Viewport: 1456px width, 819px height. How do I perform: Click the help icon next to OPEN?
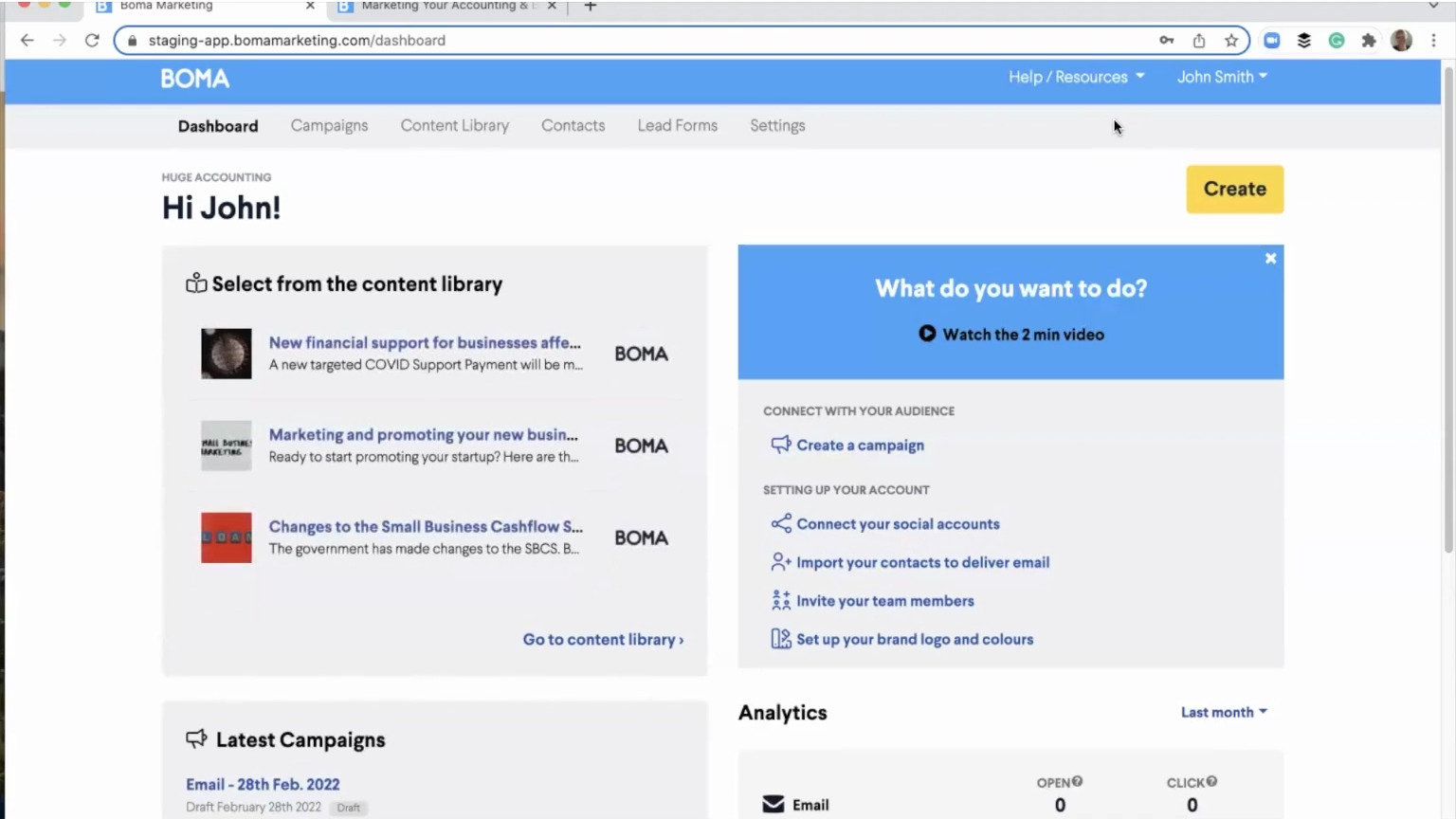(x=1077, y=782)
